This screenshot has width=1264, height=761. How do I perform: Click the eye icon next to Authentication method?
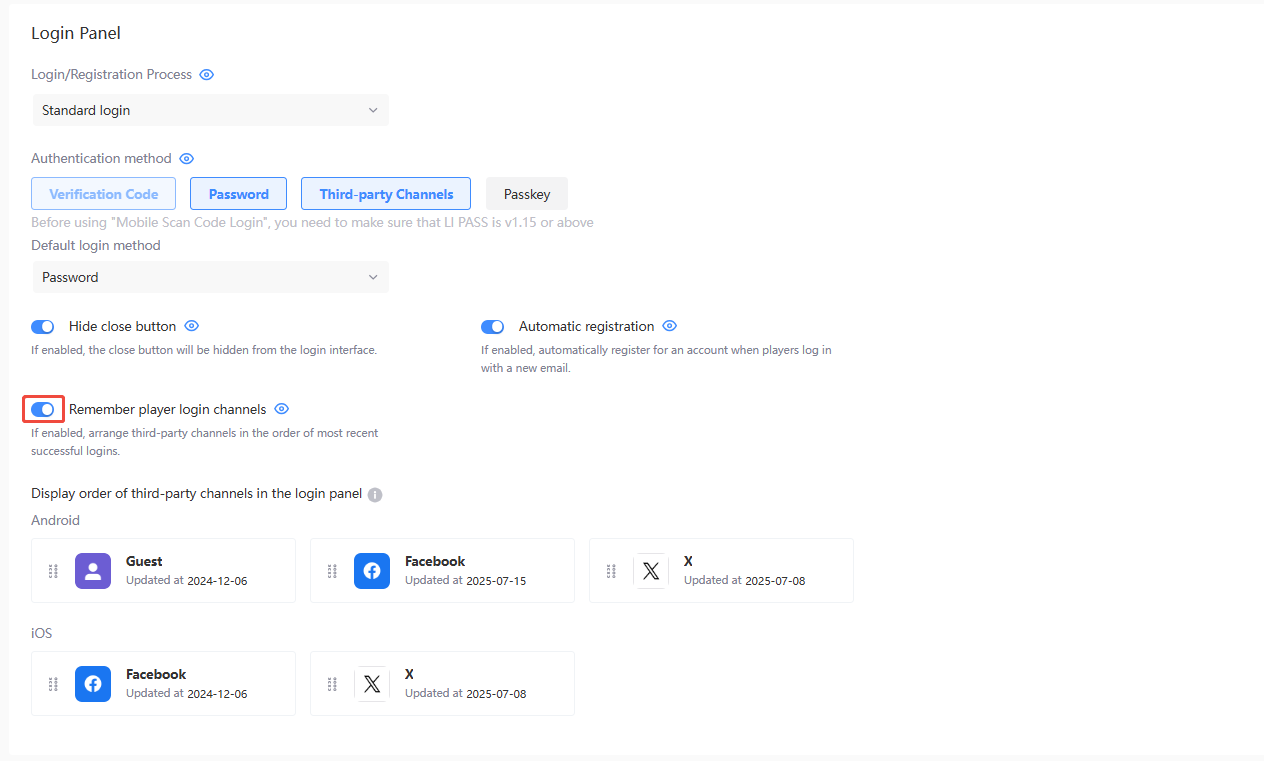click(186, 158)
